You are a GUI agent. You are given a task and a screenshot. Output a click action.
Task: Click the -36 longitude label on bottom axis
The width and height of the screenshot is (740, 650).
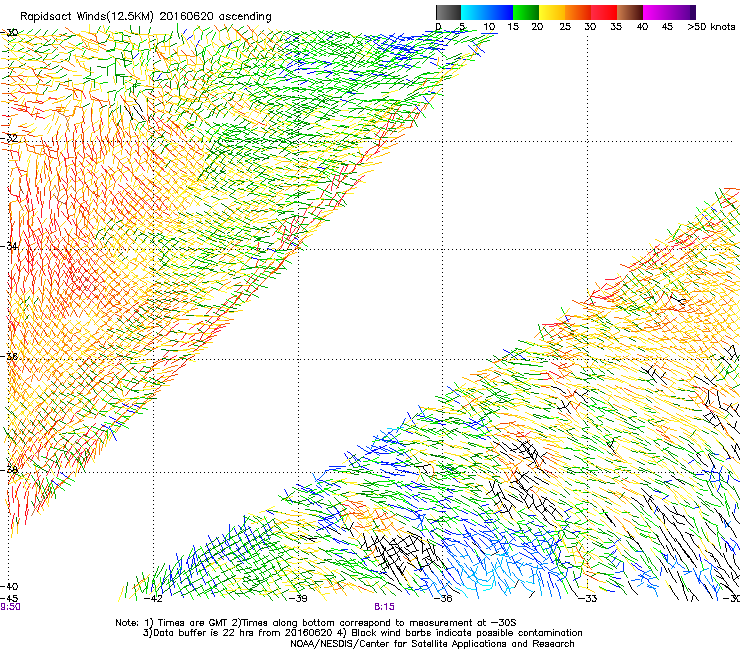443,599
